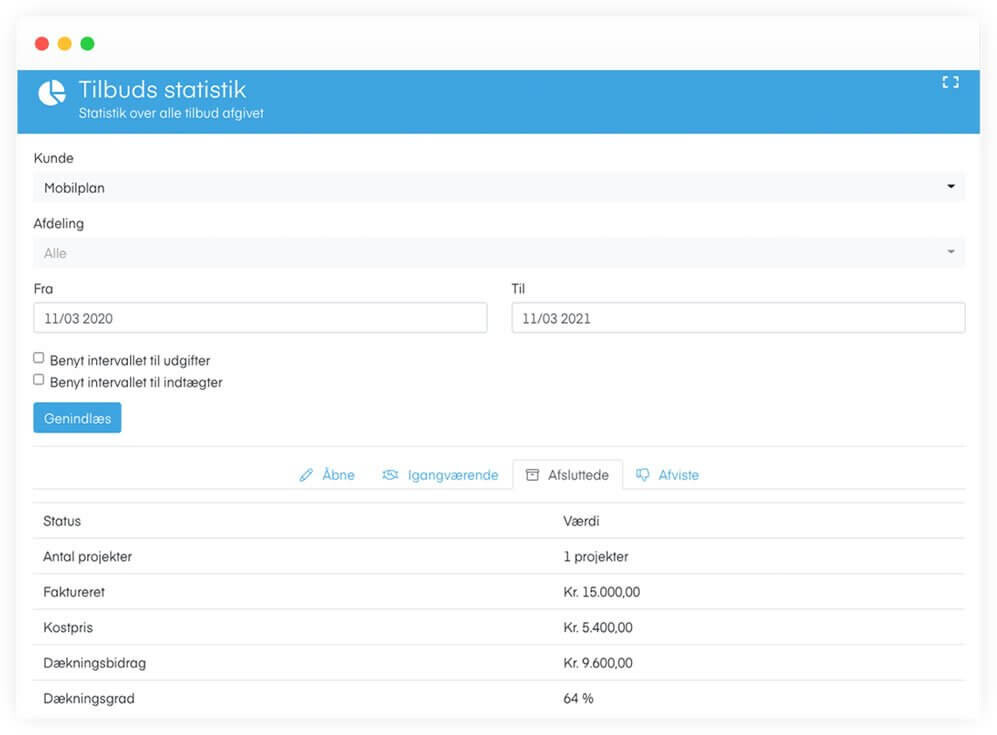The width and height of the screenshot is (997, 735).
Task: Click the thumbs-down icon beside Afviste
Action: tap(643, 475)
